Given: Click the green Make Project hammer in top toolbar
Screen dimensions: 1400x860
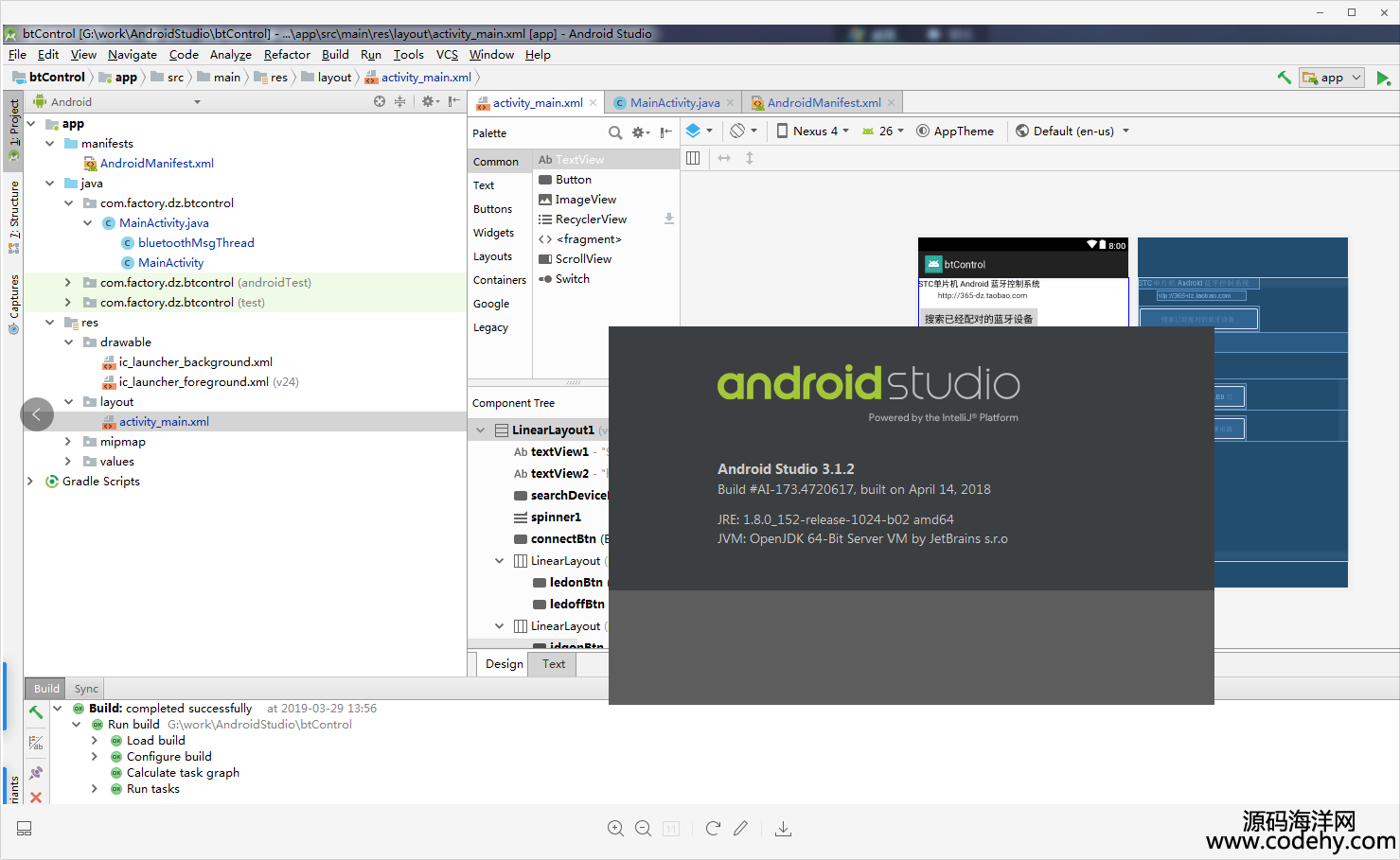Looking at the screenshot, I should point(1285,78).
